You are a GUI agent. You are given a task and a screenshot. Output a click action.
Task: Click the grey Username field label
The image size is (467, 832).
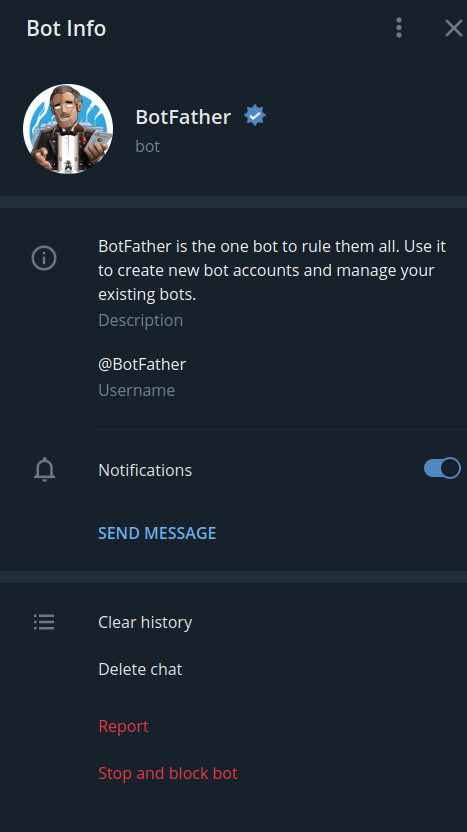coord(136,390)
